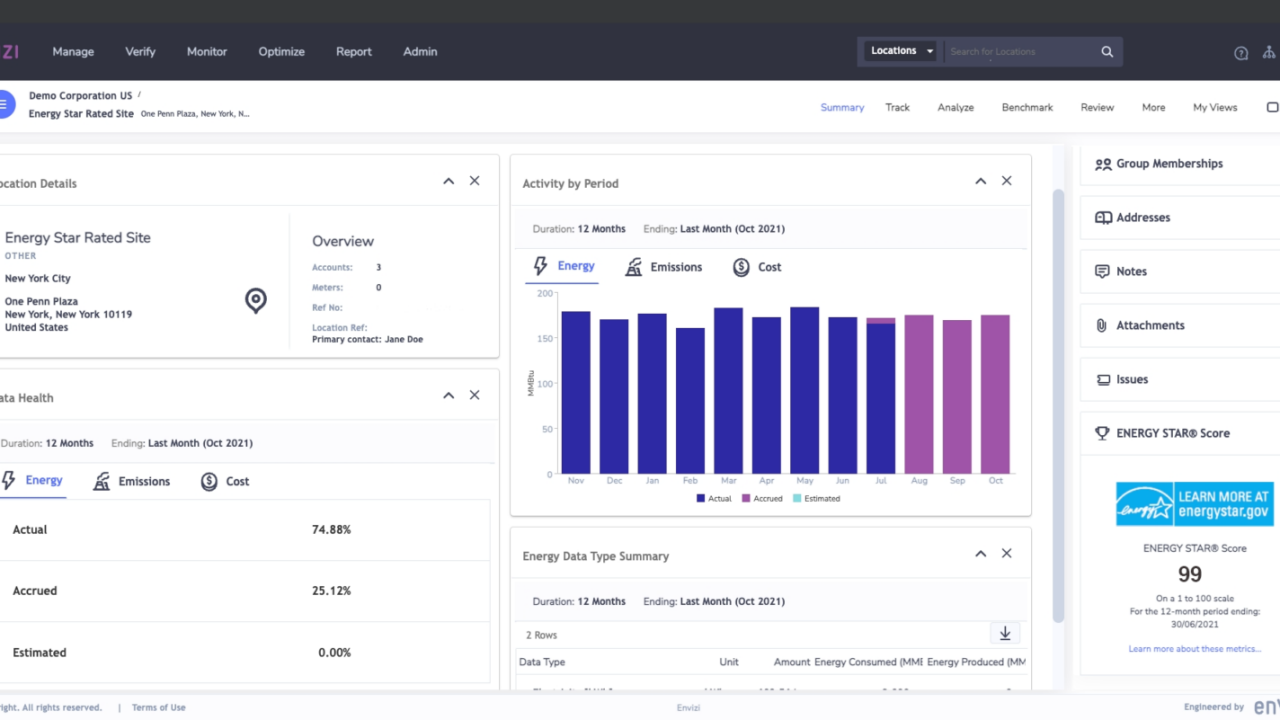Screen dimensions: 1280x720
Task: Open the Verify menu
Action: [x=140, y=52]
